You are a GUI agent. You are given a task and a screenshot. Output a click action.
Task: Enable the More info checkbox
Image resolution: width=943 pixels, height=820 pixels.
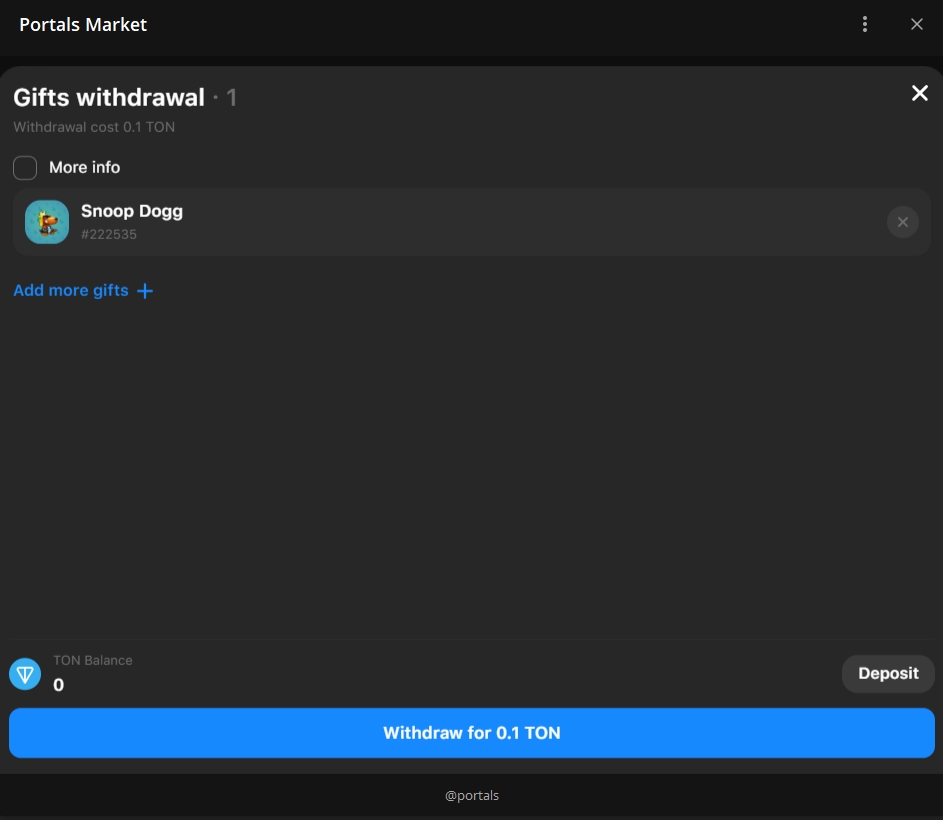[25, 167]
